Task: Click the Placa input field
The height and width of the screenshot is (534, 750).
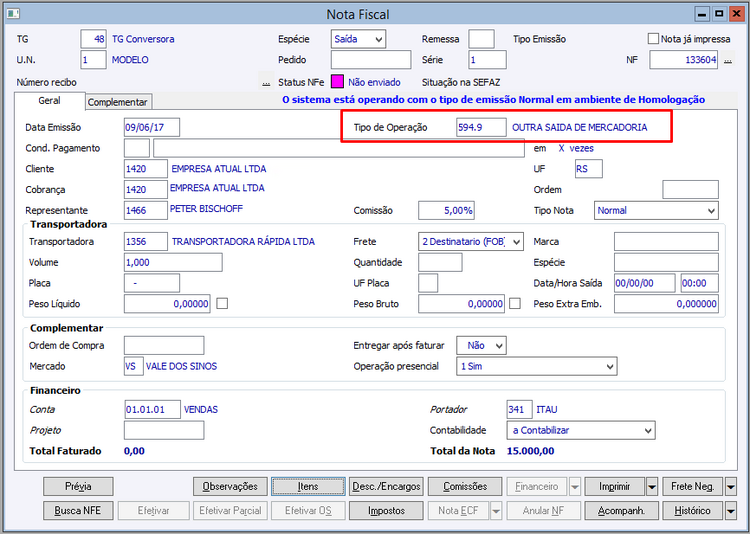Action: coord(152,283)
